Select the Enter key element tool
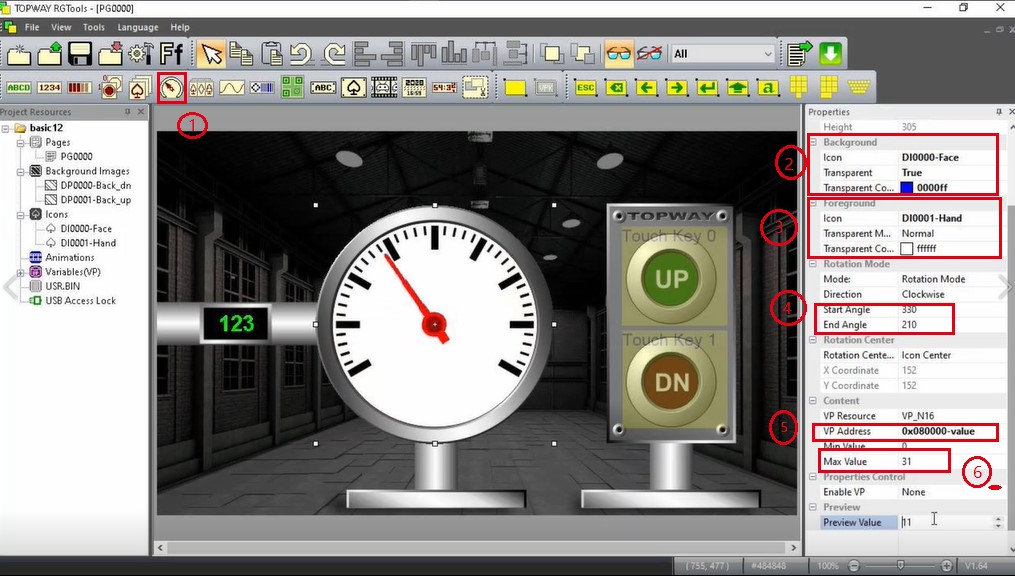This screenshot has height=576, width=1015. pos(707,87)
